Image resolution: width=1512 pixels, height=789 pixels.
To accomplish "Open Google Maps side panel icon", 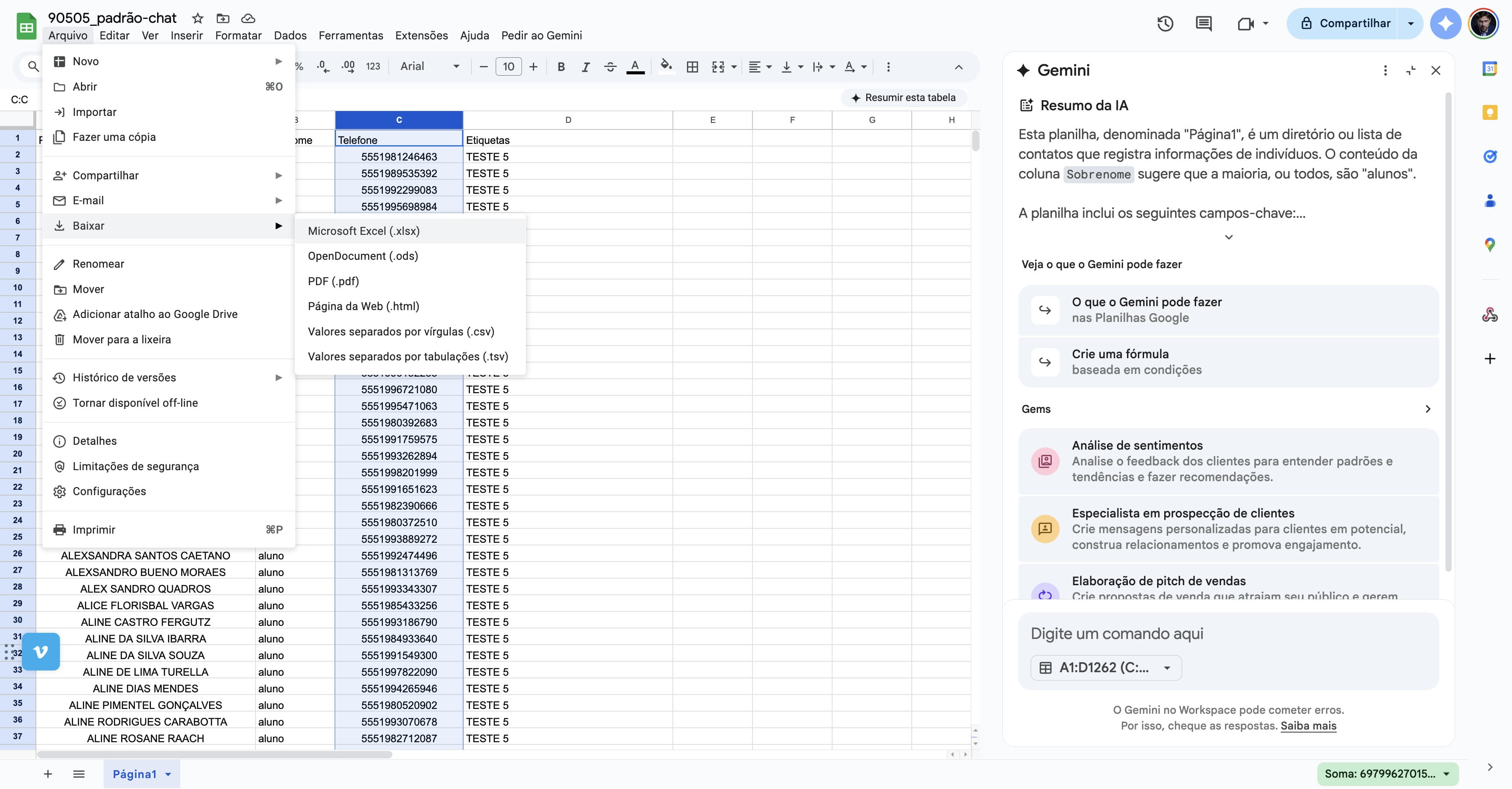I will [1490, 244].
